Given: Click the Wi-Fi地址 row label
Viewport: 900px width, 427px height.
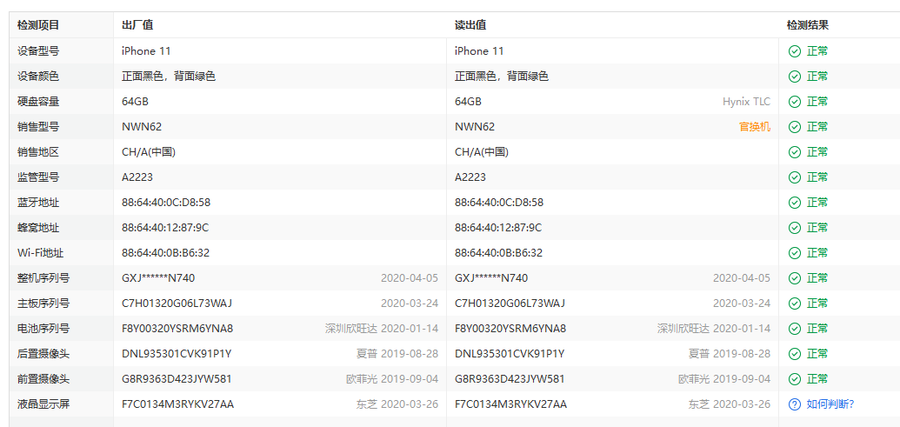Looking at the screenshot, I should point(38,253).
